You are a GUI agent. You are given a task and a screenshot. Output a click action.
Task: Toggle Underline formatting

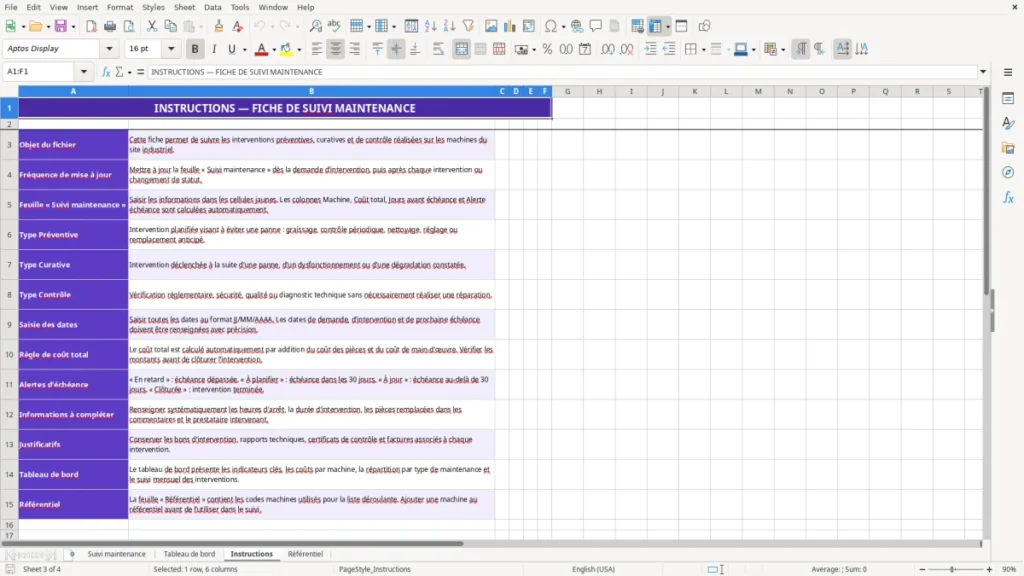coord(231,49)
